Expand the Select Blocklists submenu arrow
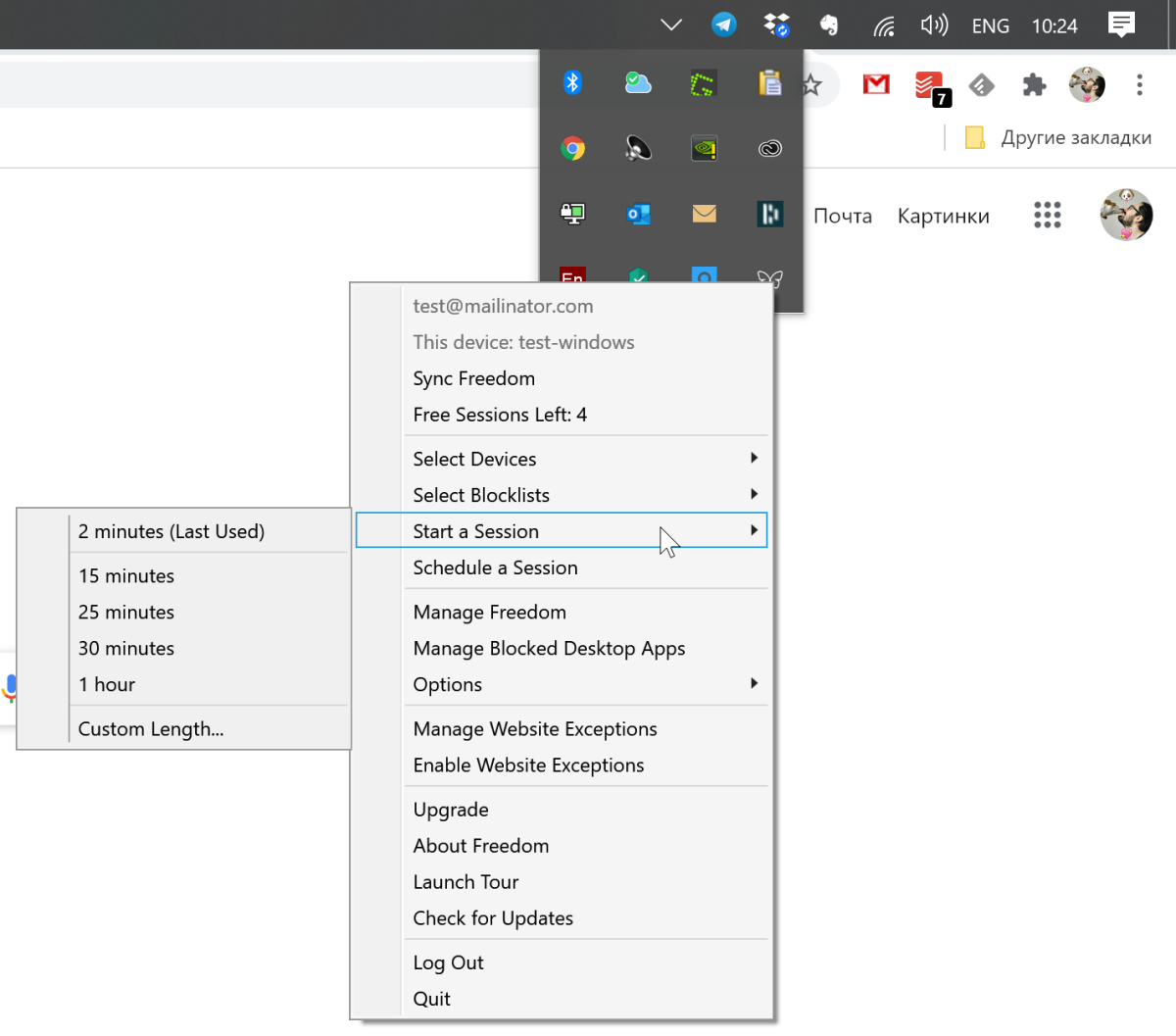The height and width of the screenshot is (1036, 1176). (x=754, y=494)
